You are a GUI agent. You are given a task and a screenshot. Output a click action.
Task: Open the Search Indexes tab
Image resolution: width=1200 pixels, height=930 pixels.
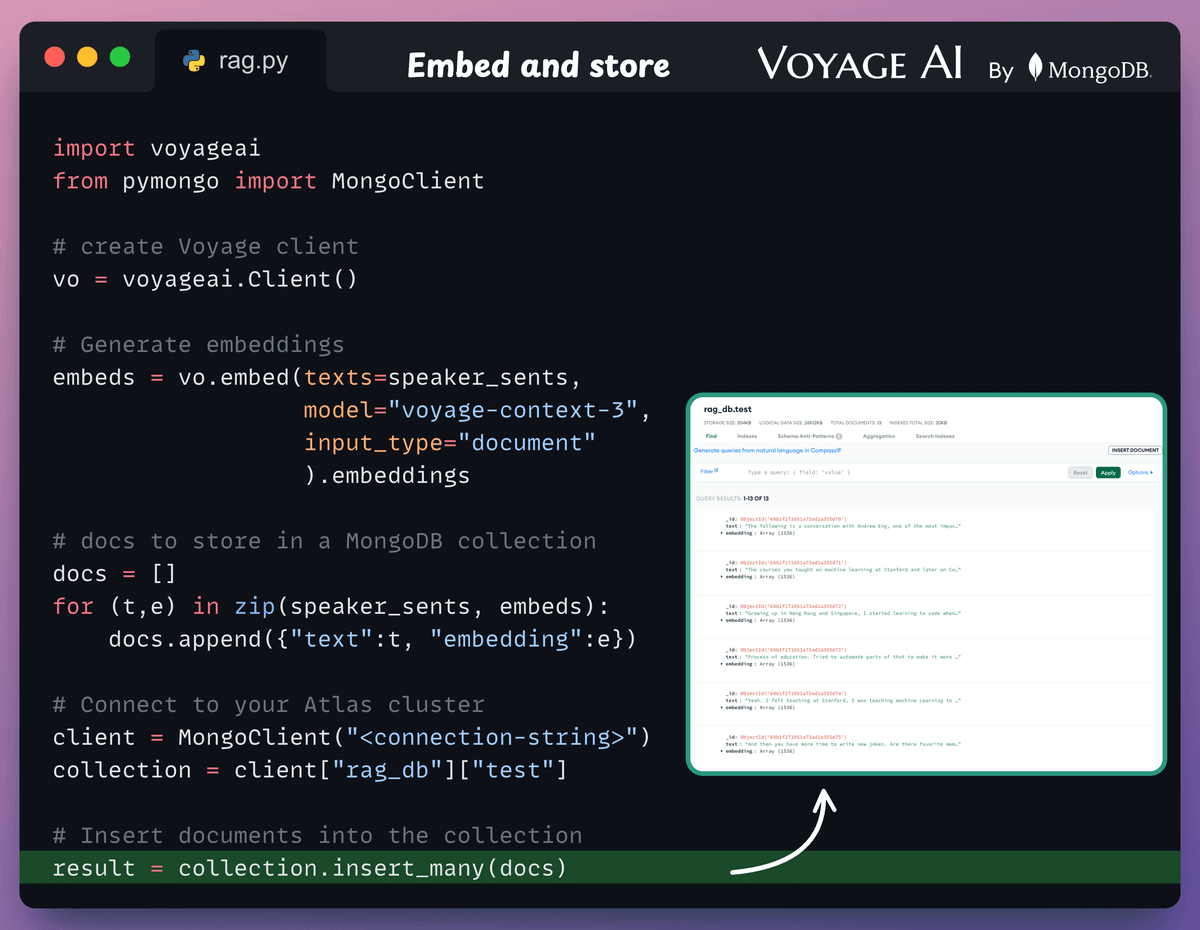coord(935,436)
